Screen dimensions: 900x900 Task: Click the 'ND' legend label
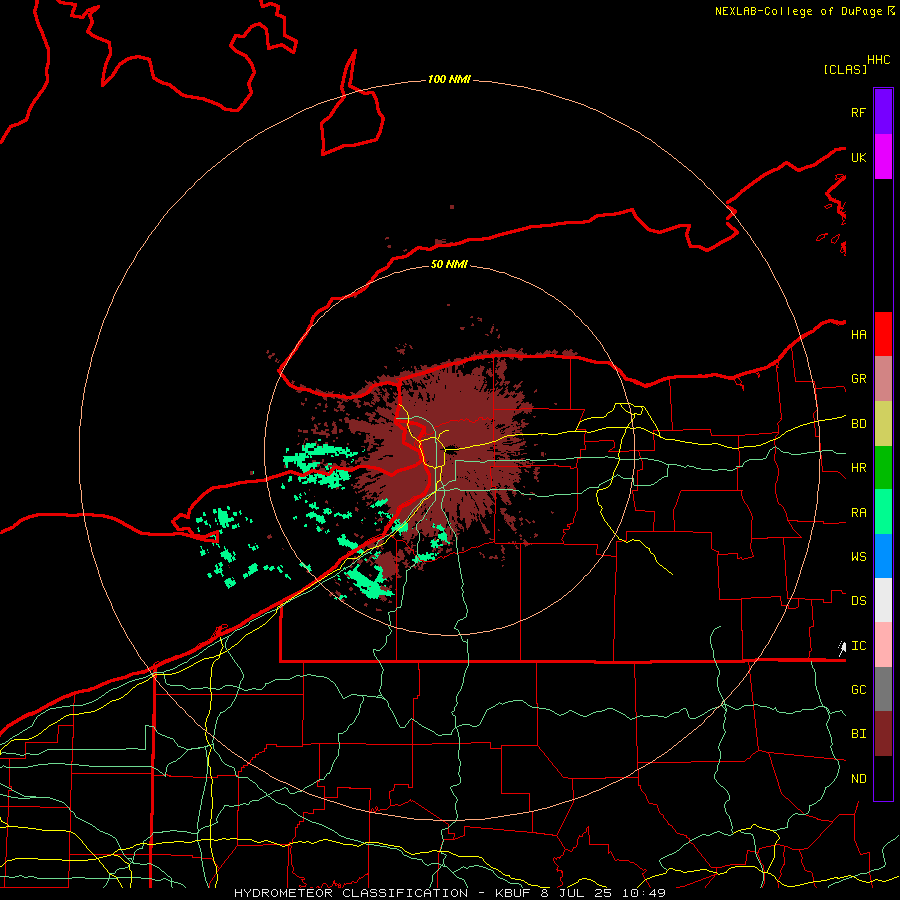point(858,779)
